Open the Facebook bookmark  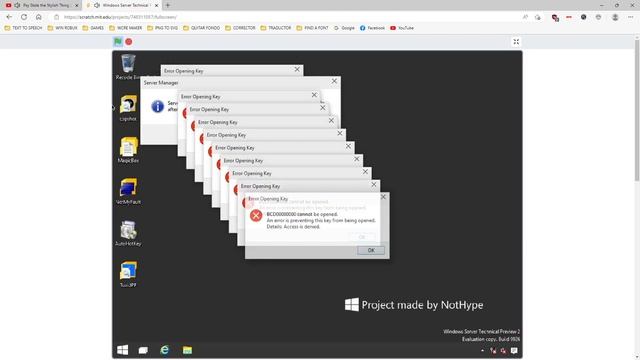tap(372, 28)
